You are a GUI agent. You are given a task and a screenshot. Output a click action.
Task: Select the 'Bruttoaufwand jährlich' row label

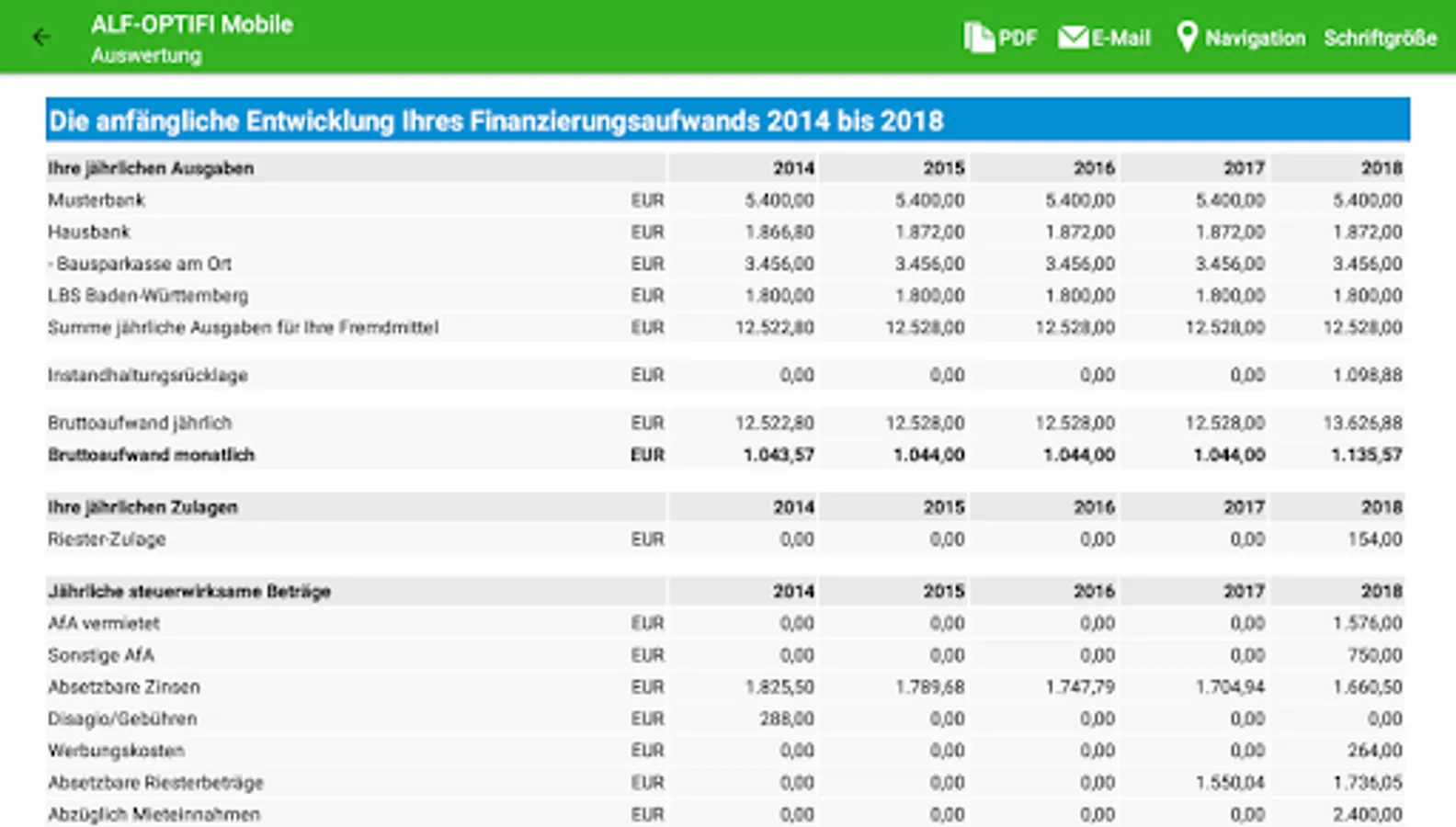(140, 423)
